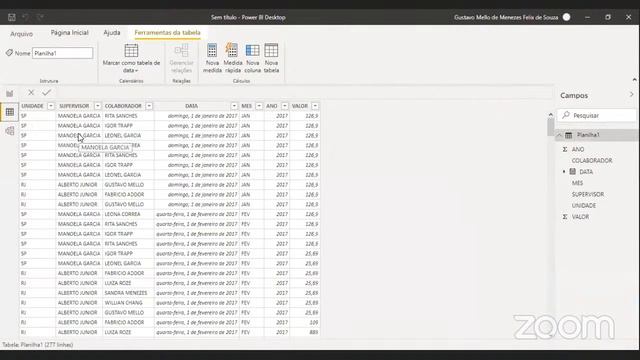The image size is (640, 360).
Task: Select MES field in Campos
Action: [577, 183]
